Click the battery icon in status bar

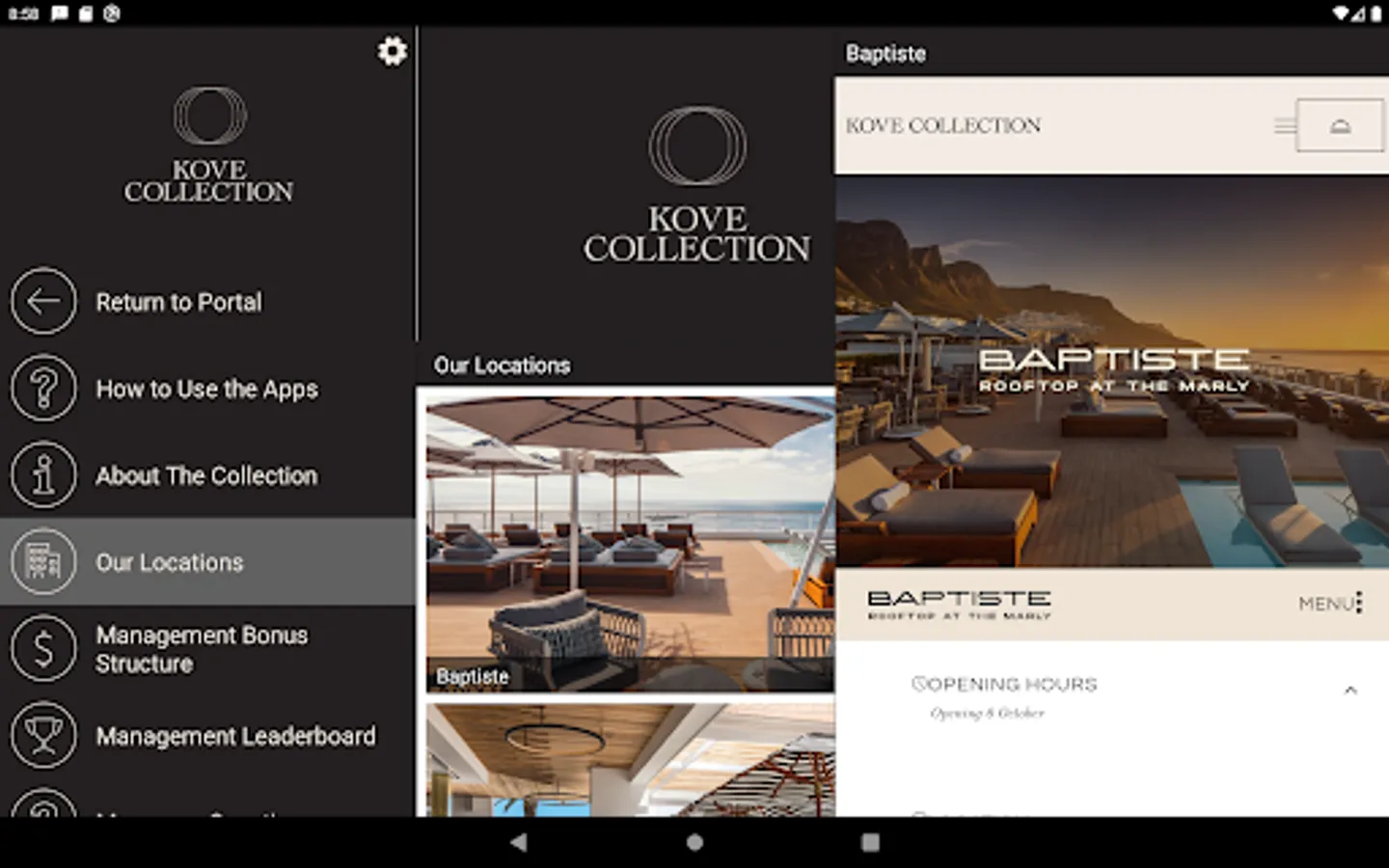tap(1375, 14)
